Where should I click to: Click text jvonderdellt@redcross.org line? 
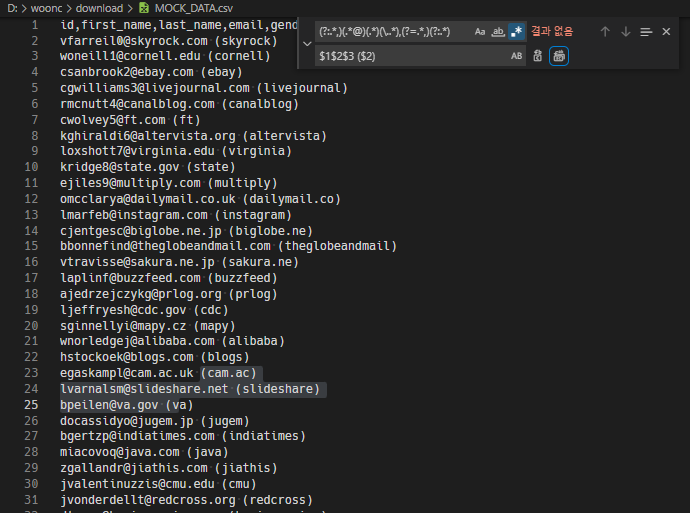point(186,500)
